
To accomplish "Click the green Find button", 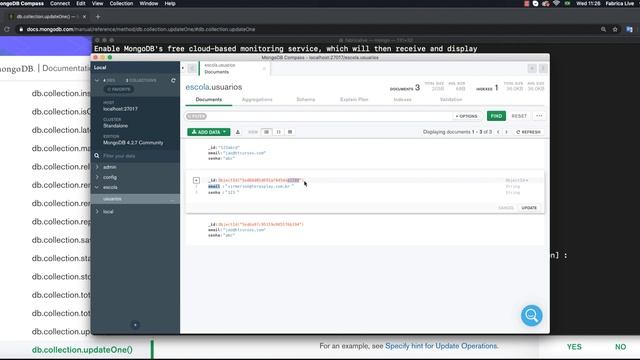I will pyautogui.click(x=496, y=116).
